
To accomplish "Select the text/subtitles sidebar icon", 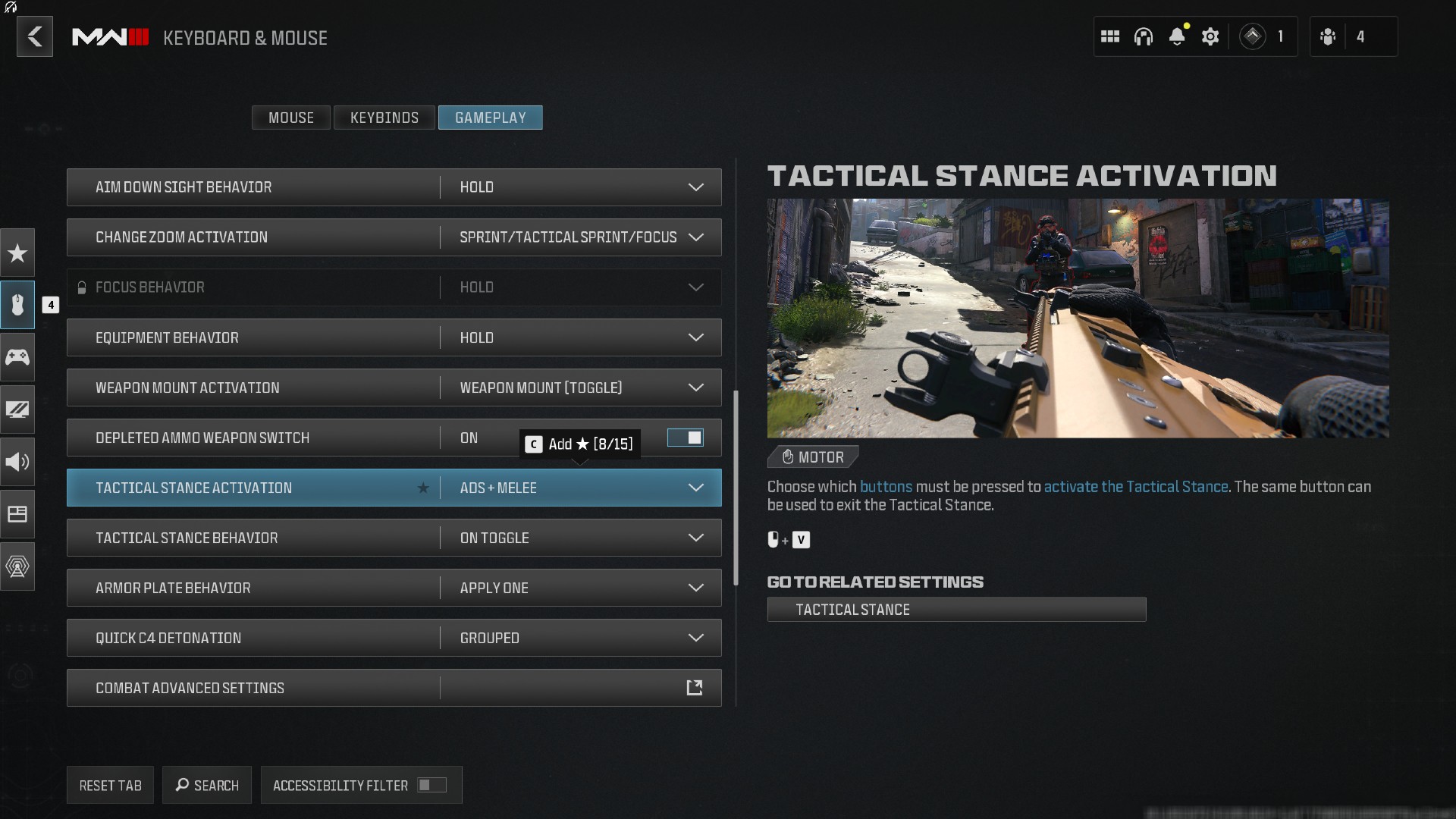I will [x=19, y=513].
